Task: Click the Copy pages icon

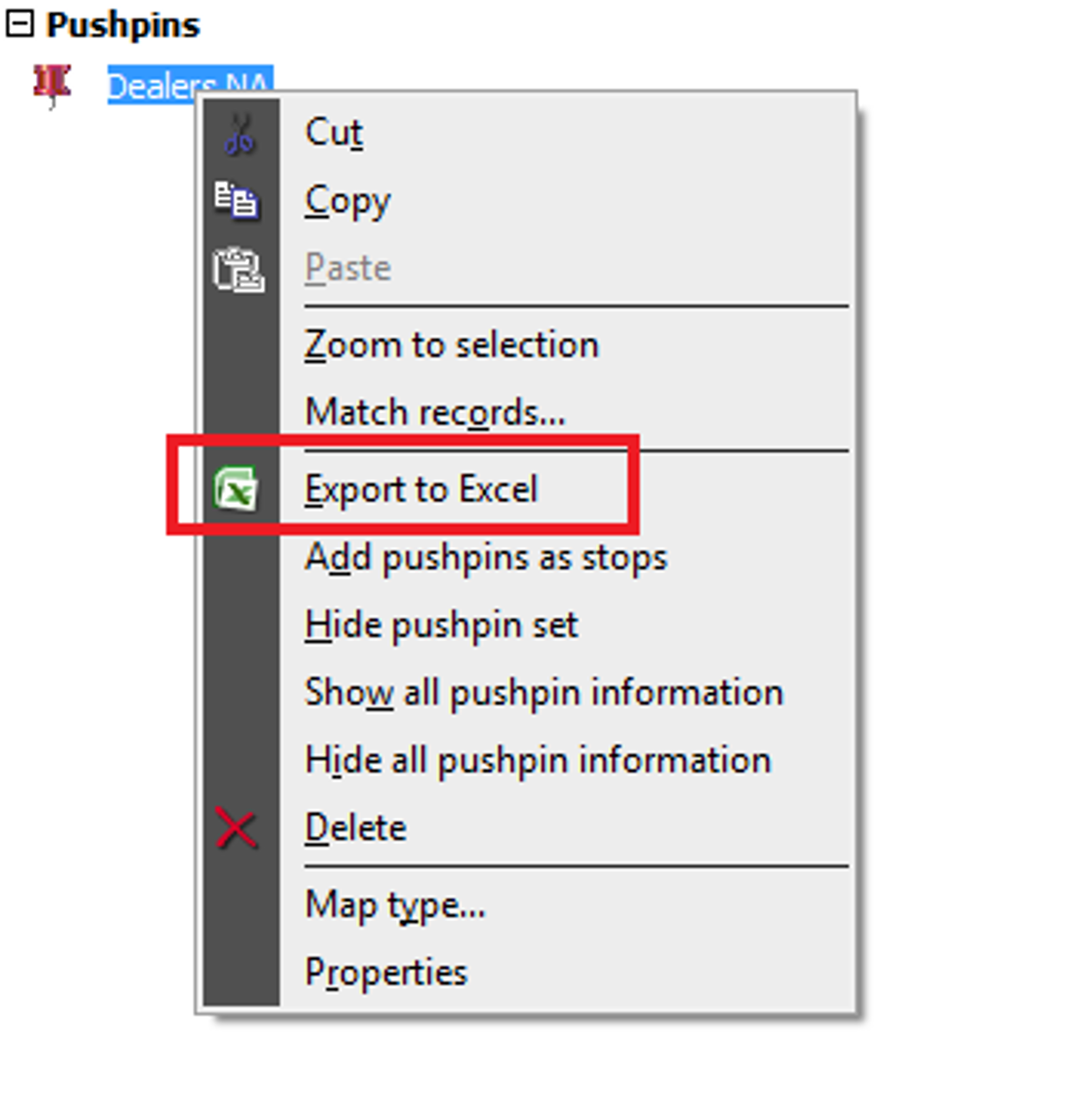Action: [237, 201]
